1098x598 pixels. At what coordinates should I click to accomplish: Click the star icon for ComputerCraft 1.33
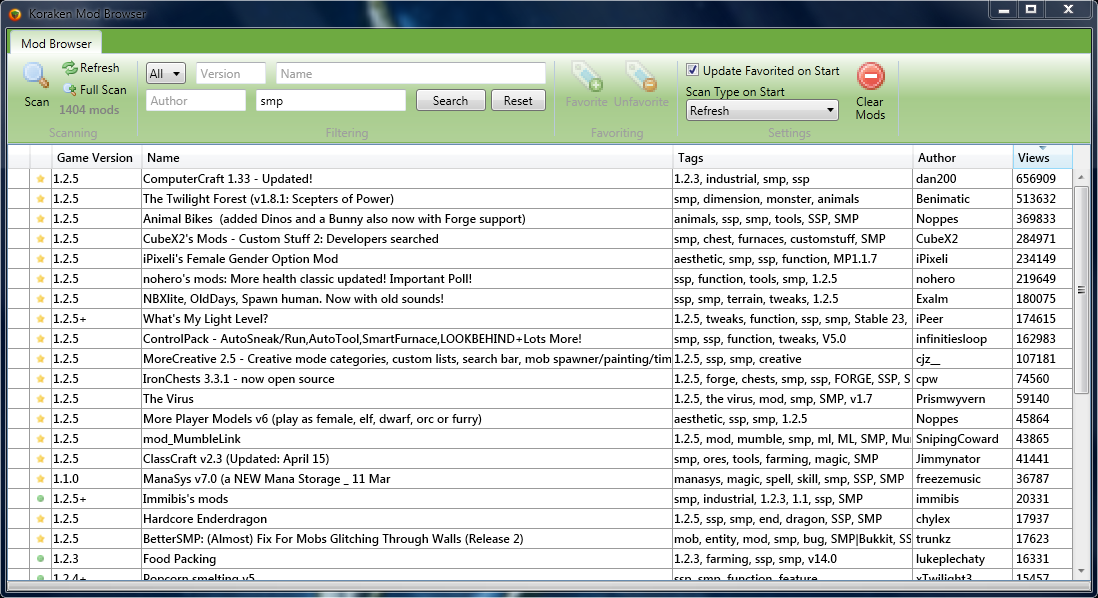tap(41, 179)
